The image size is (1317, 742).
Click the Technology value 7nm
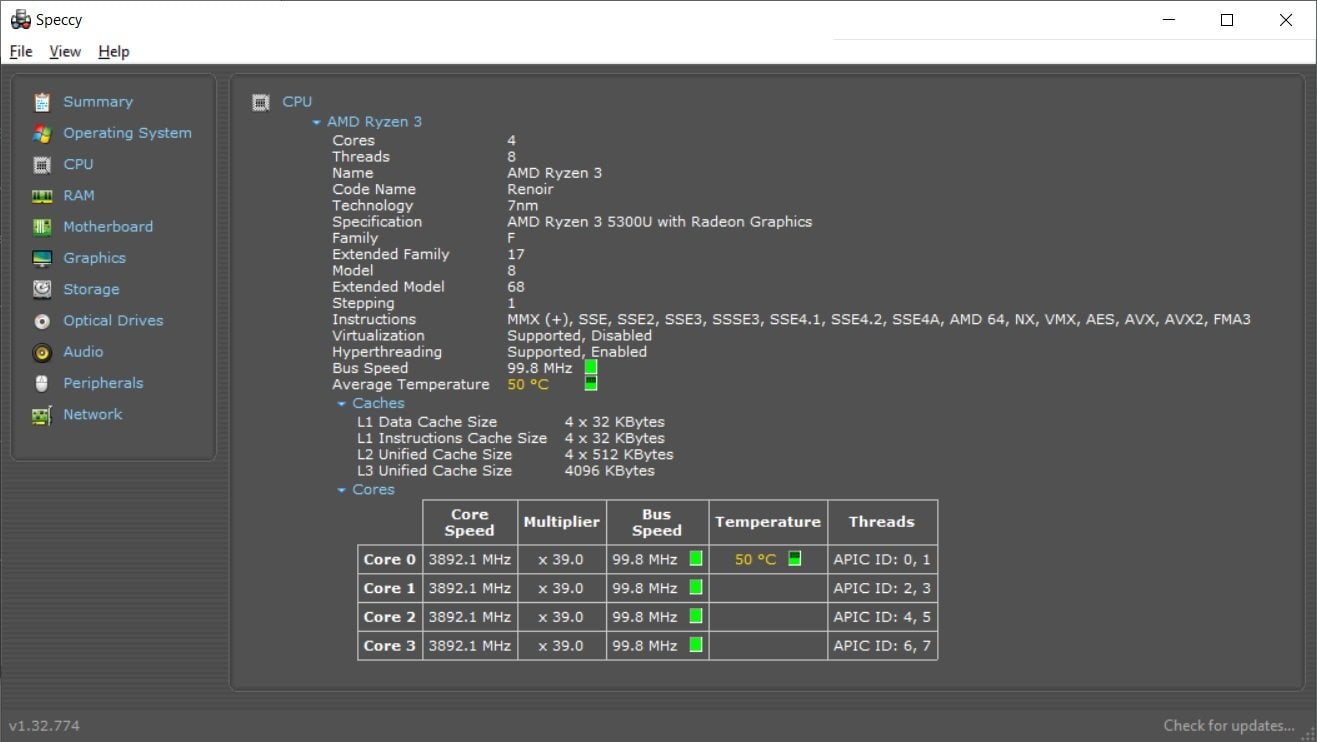click(522, 206)
